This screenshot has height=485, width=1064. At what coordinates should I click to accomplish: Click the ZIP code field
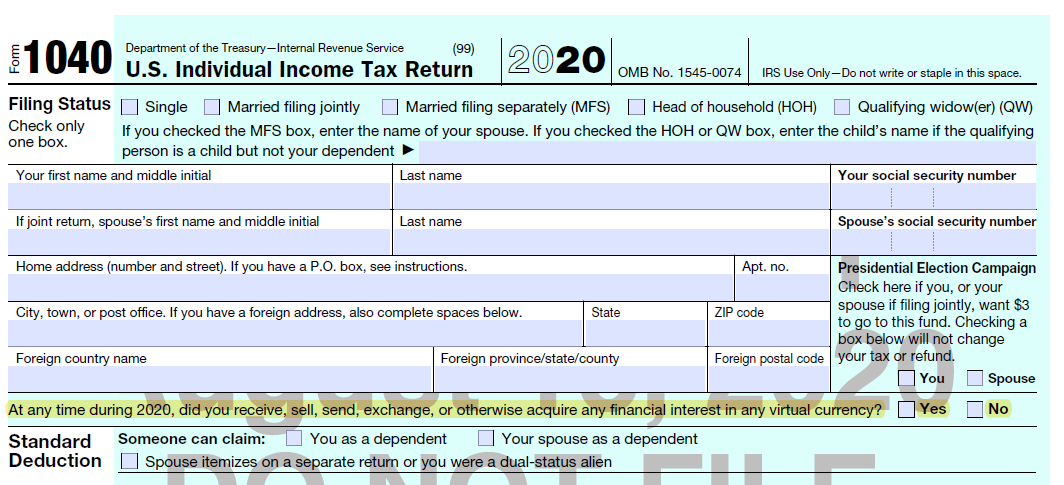tap(768, 333)
